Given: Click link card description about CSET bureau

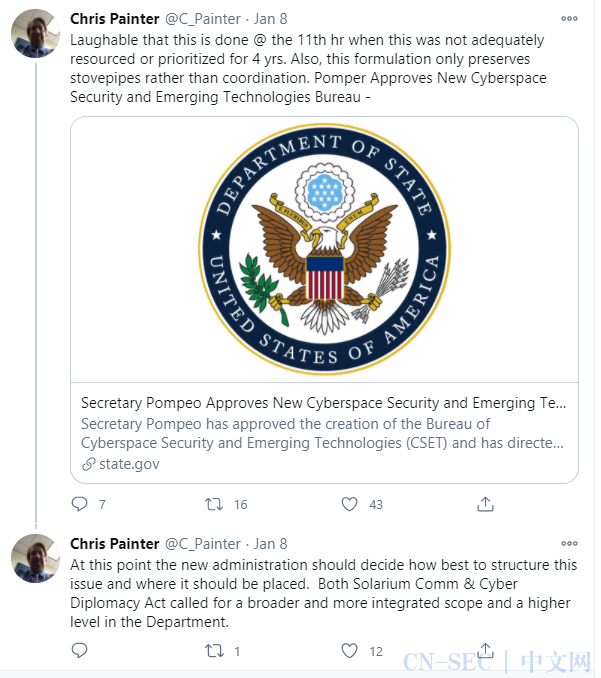Looking at the screenshot, I should click(x=323, y=433).
